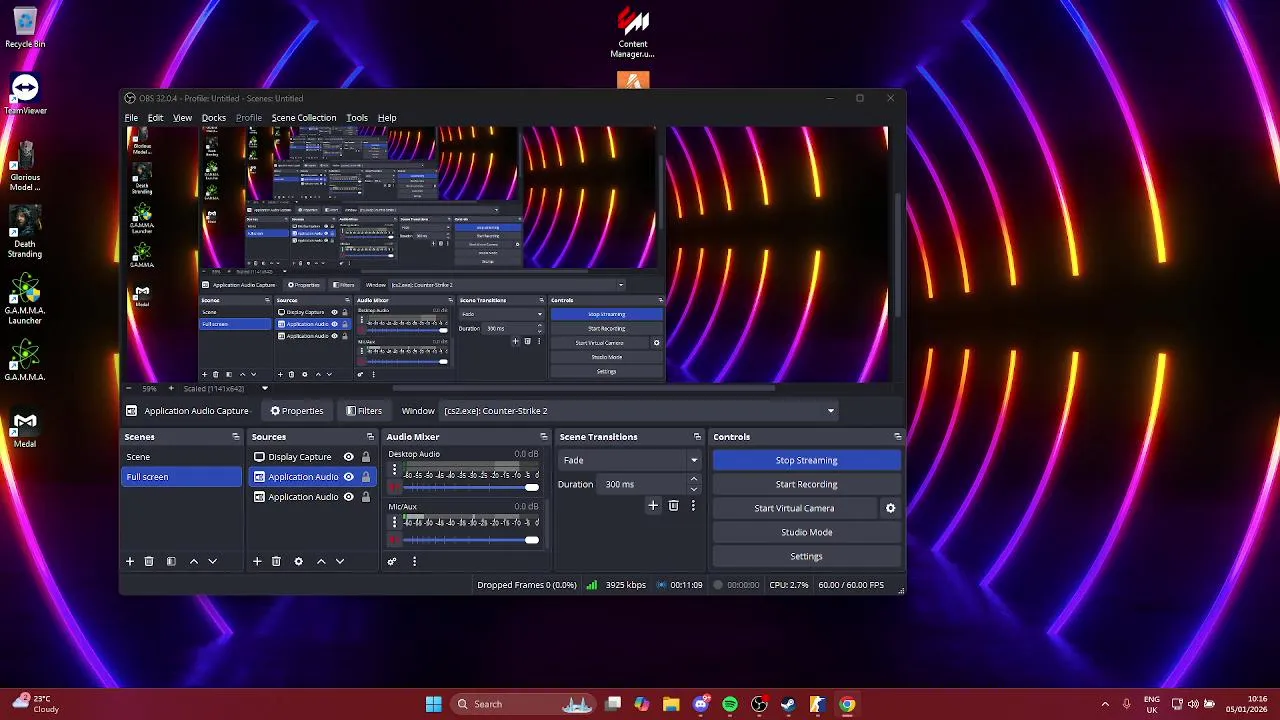This screenshot has width=1280, height=720.
Task: Open the View menu
Action: 182,118
